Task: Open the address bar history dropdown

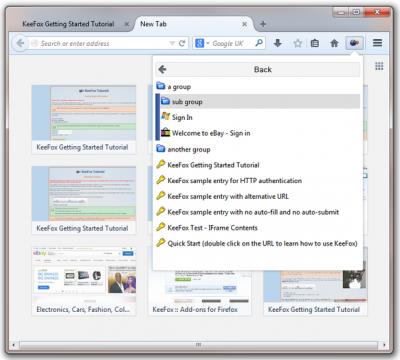Action: (x=172, y=43)
